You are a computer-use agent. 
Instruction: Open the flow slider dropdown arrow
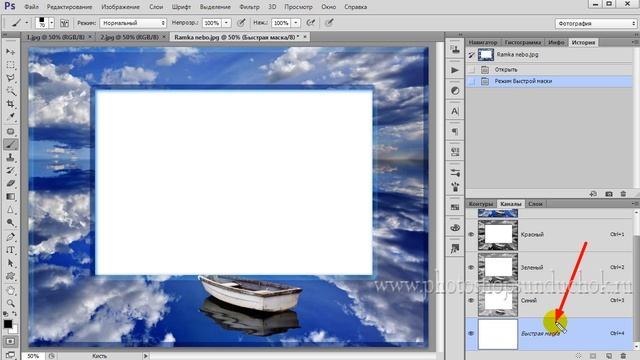[x=296, y=23]
